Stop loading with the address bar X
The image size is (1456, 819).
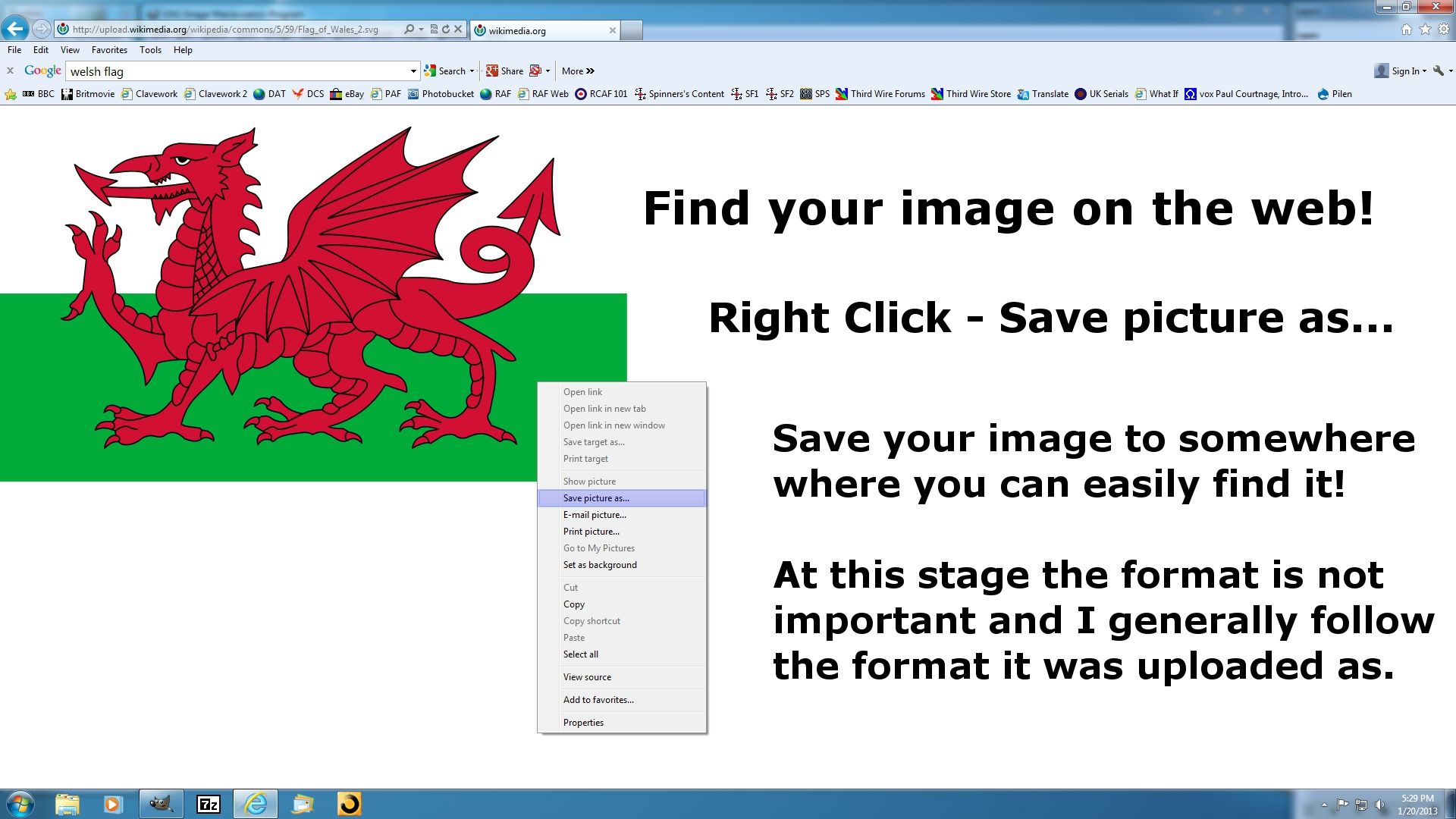click(x=458, y=30)
